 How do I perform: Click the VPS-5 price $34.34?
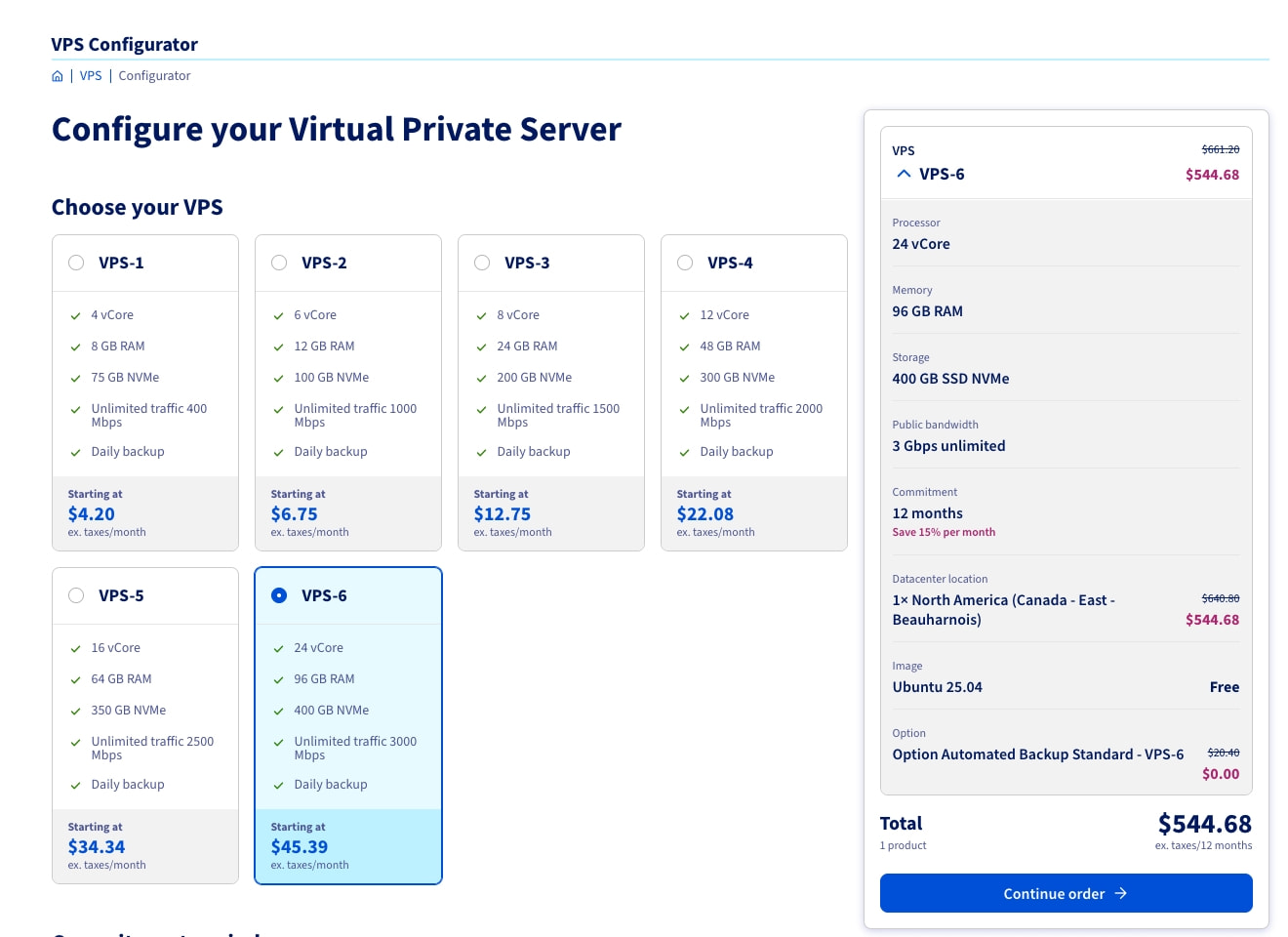pyautogui.click(x=97, y=847)
